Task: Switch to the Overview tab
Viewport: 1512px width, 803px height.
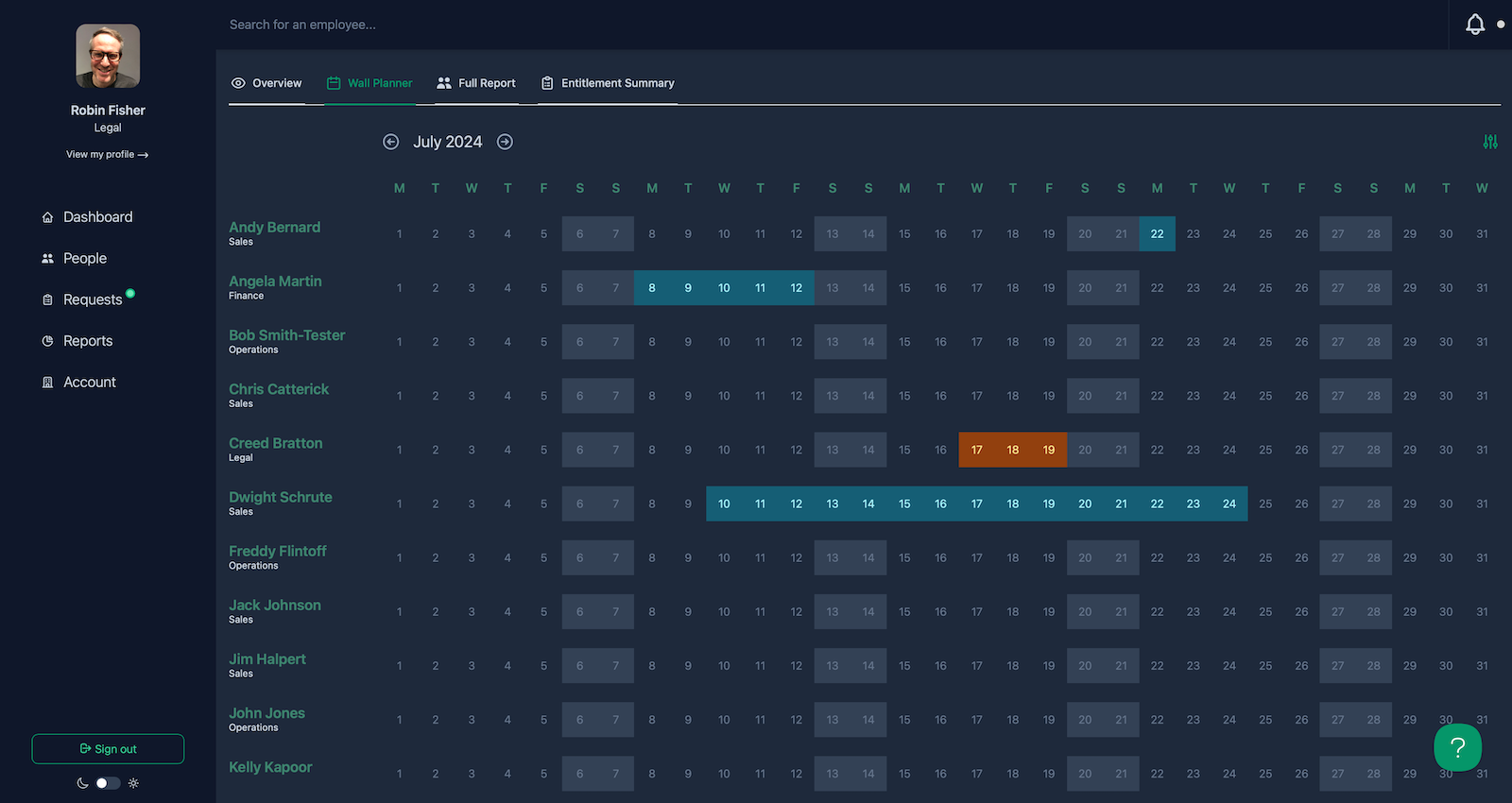Action: 266,83
